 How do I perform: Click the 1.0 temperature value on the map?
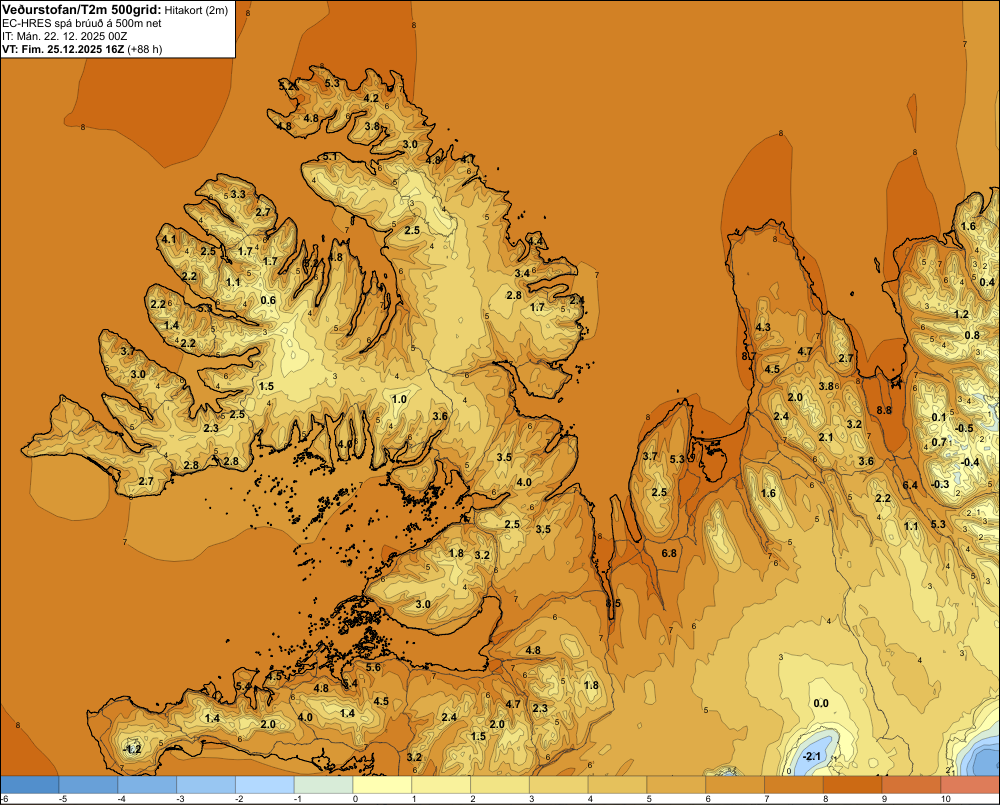399,399
